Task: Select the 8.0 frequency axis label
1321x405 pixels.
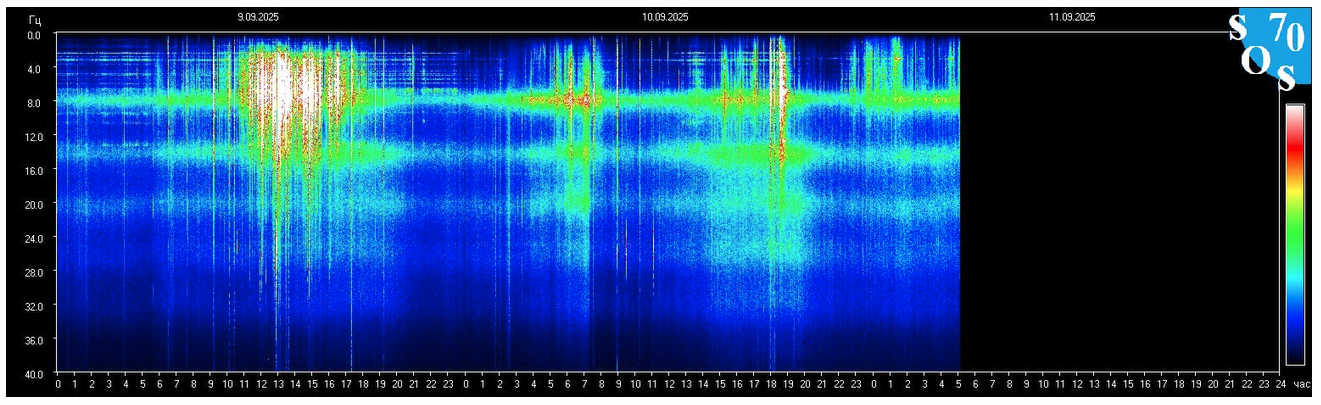Action: (34, 102)
